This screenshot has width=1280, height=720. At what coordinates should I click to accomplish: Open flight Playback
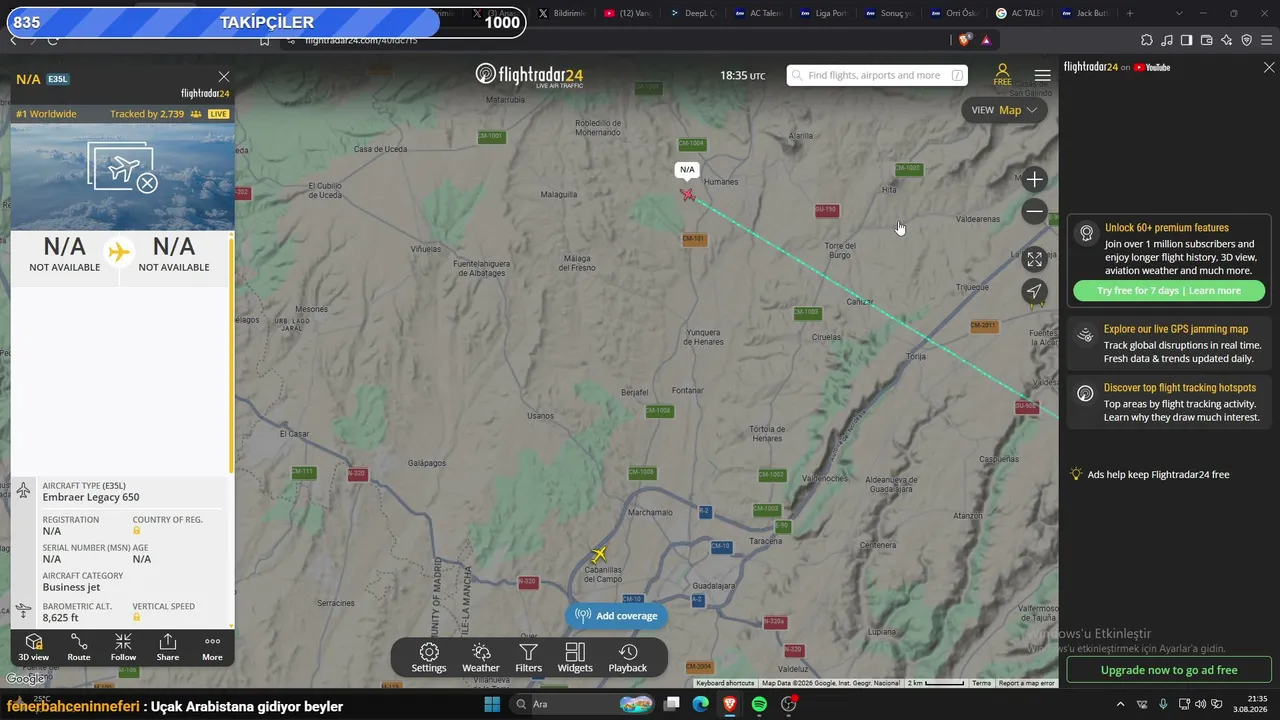tap(628, 658)
